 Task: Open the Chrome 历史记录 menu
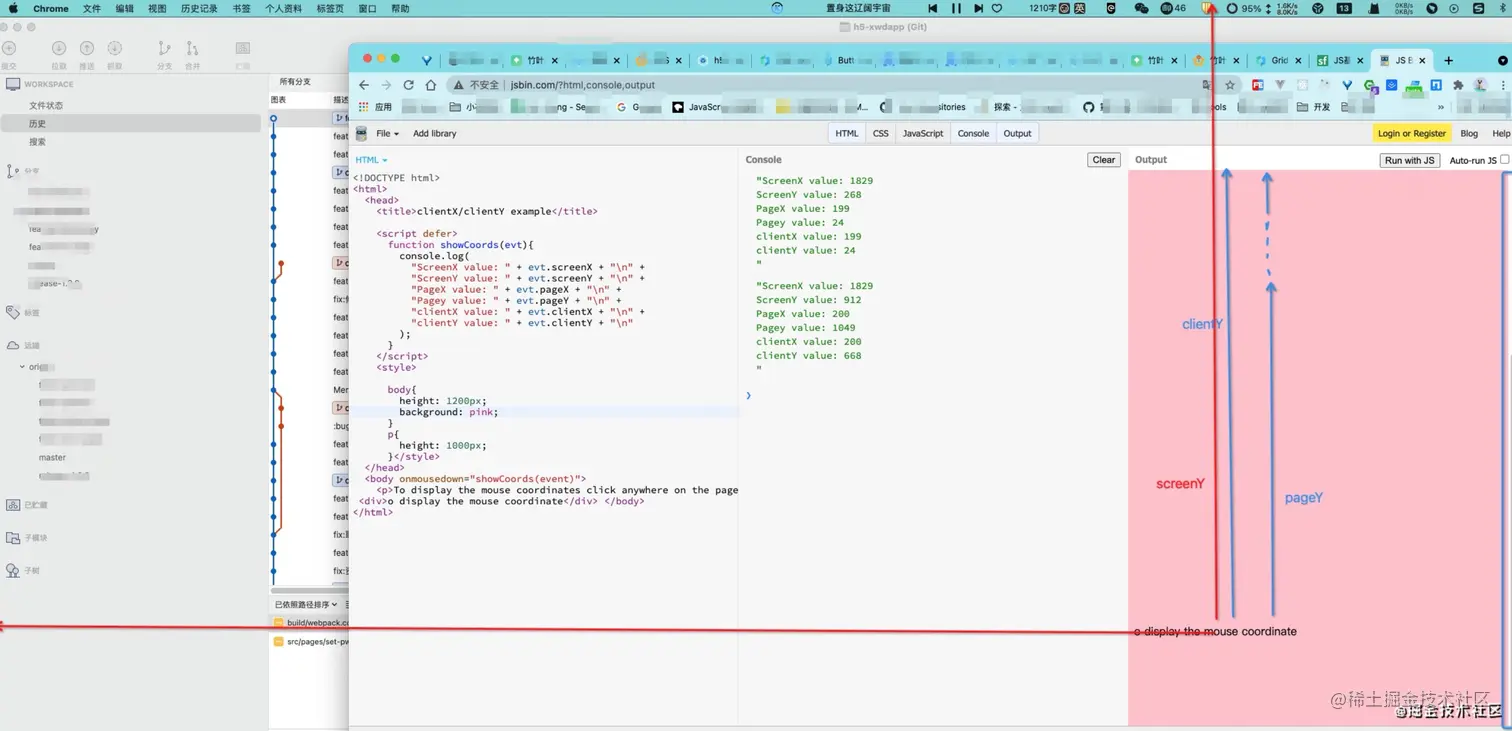tap(199, 8)
